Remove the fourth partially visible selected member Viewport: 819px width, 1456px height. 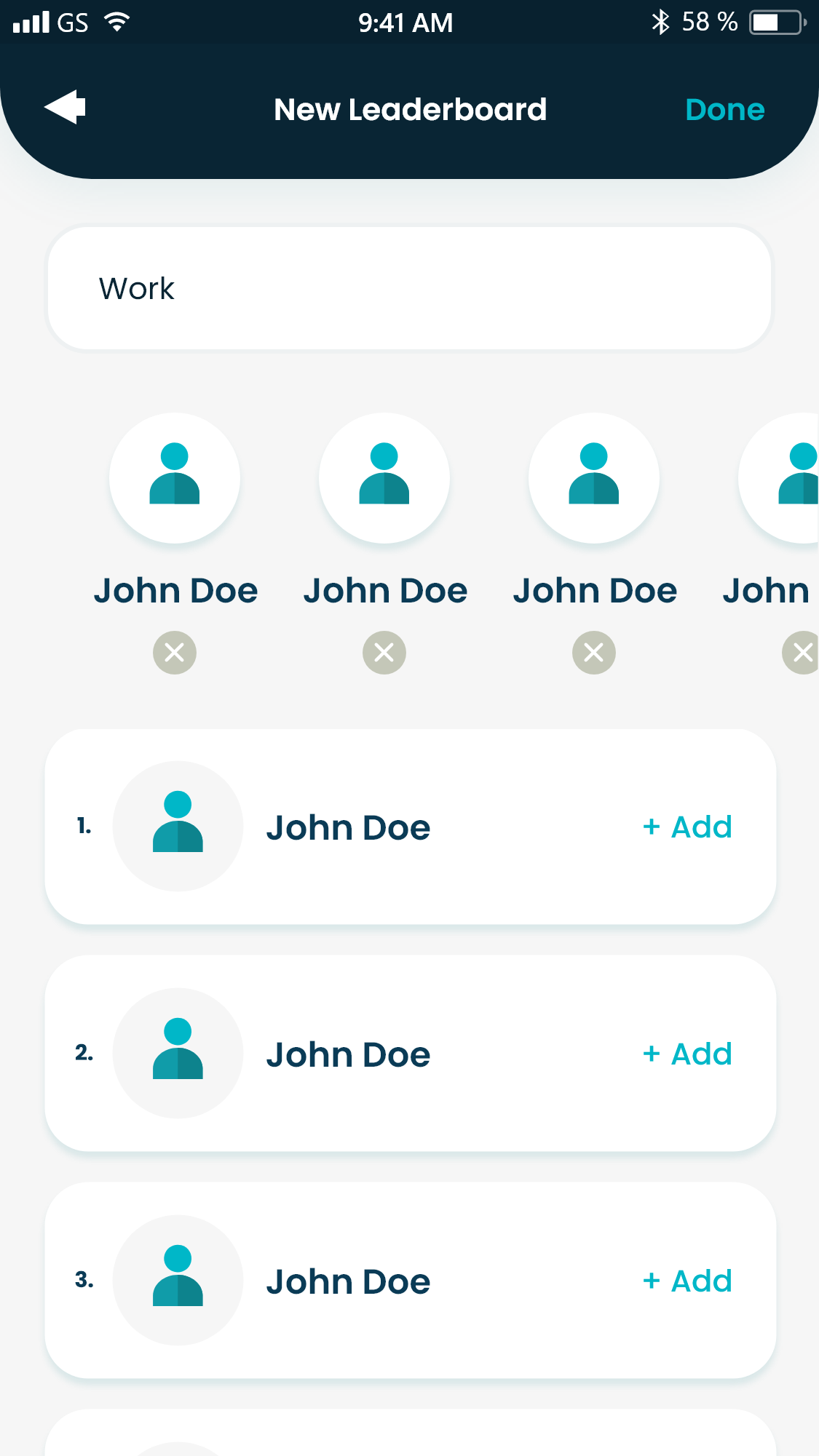(801, 653)
